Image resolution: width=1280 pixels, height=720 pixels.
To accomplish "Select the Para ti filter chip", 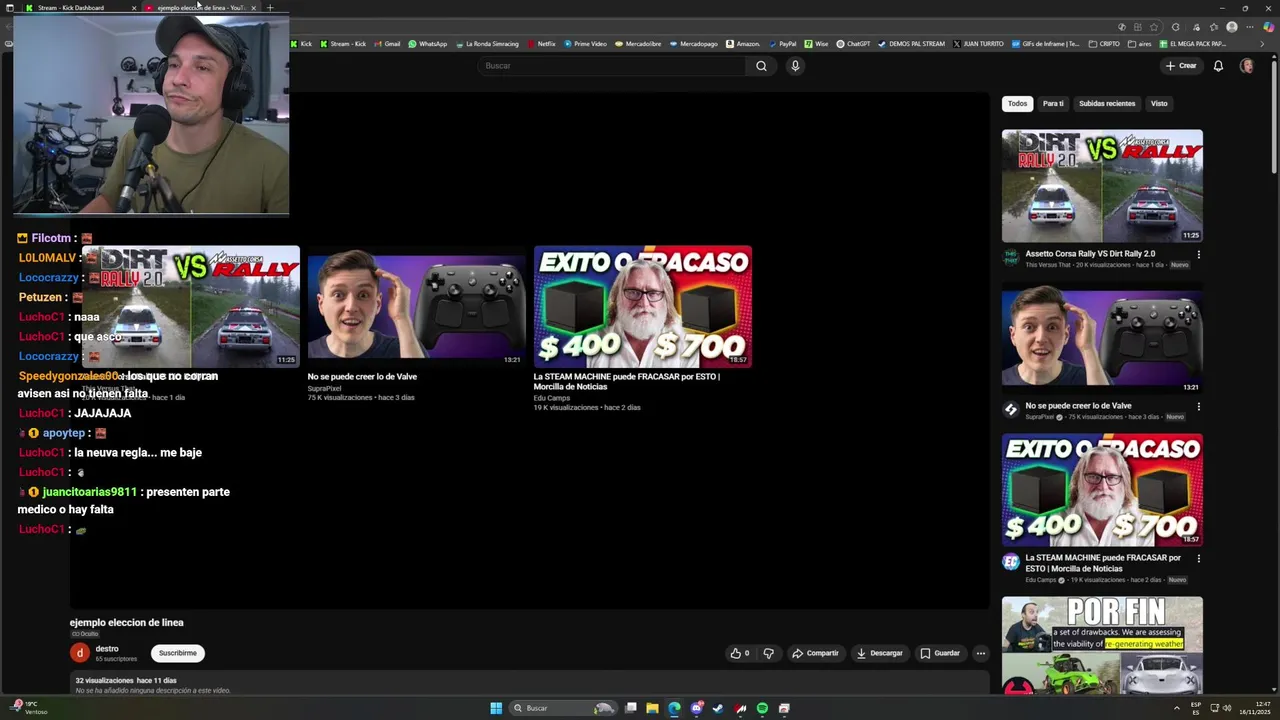I will (1053, 104).
